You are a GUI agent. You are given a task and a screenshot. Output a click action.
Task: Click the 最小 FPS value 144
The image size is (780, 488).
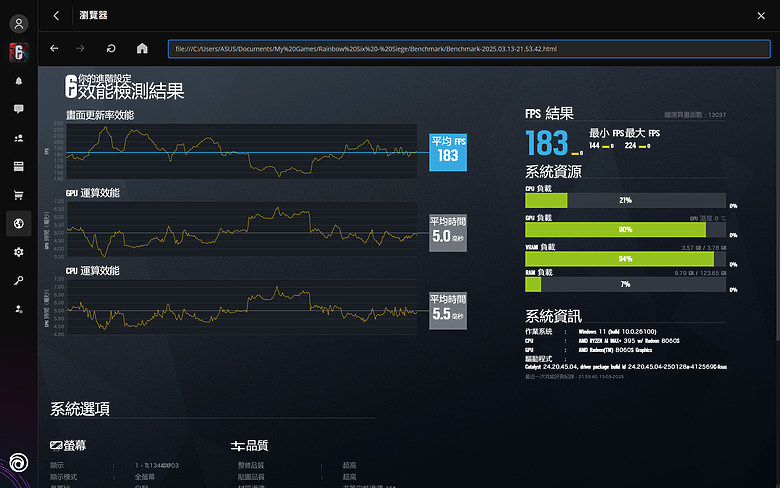pyautogui.click(x=594, y=145)
